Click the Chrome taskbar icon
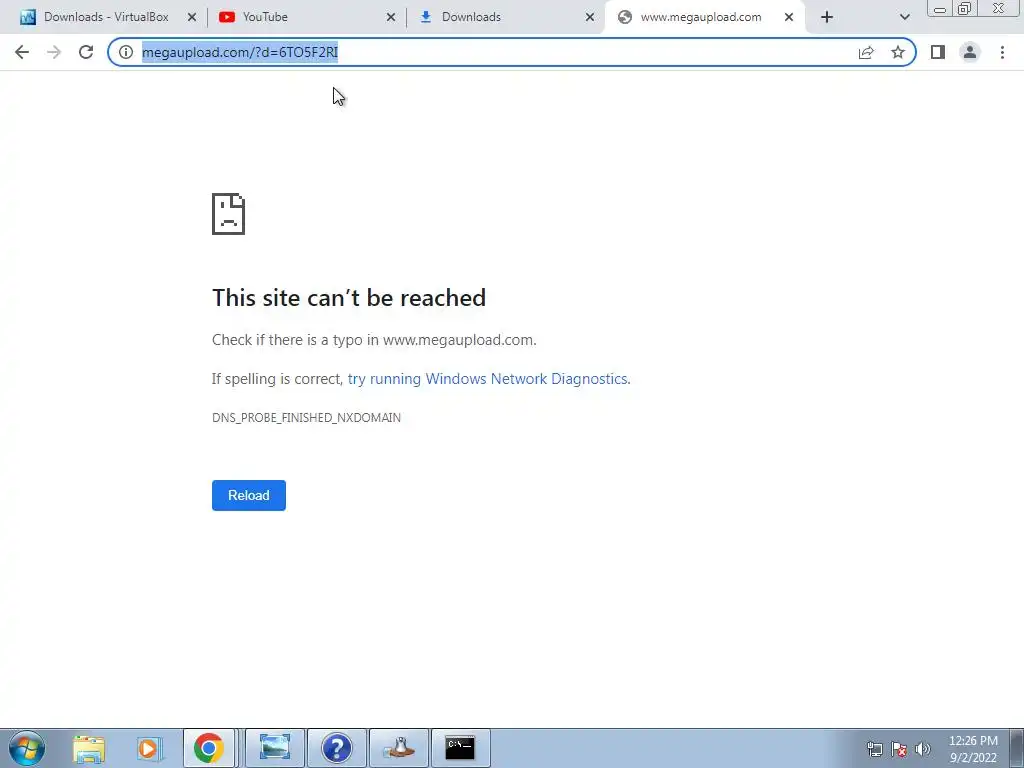The width and height of the screenshot is (1024, 768). coord(208,748)
